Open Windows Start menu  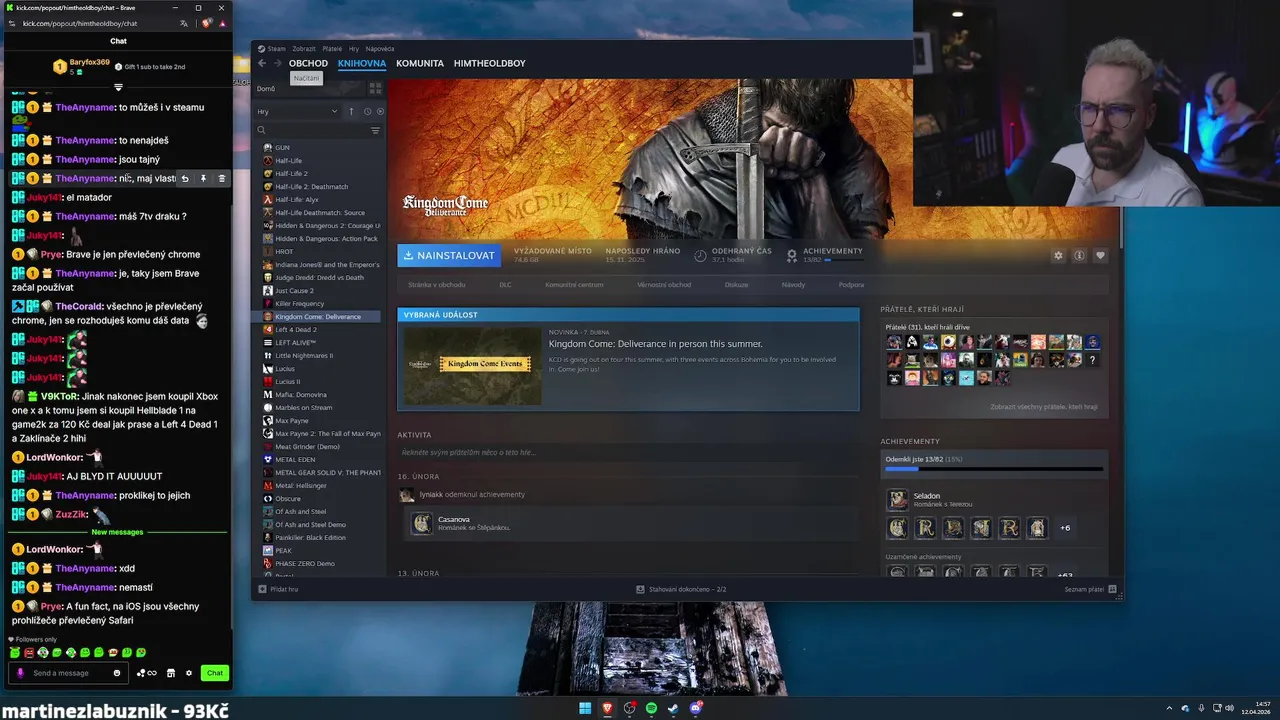[x=585, y=708]
